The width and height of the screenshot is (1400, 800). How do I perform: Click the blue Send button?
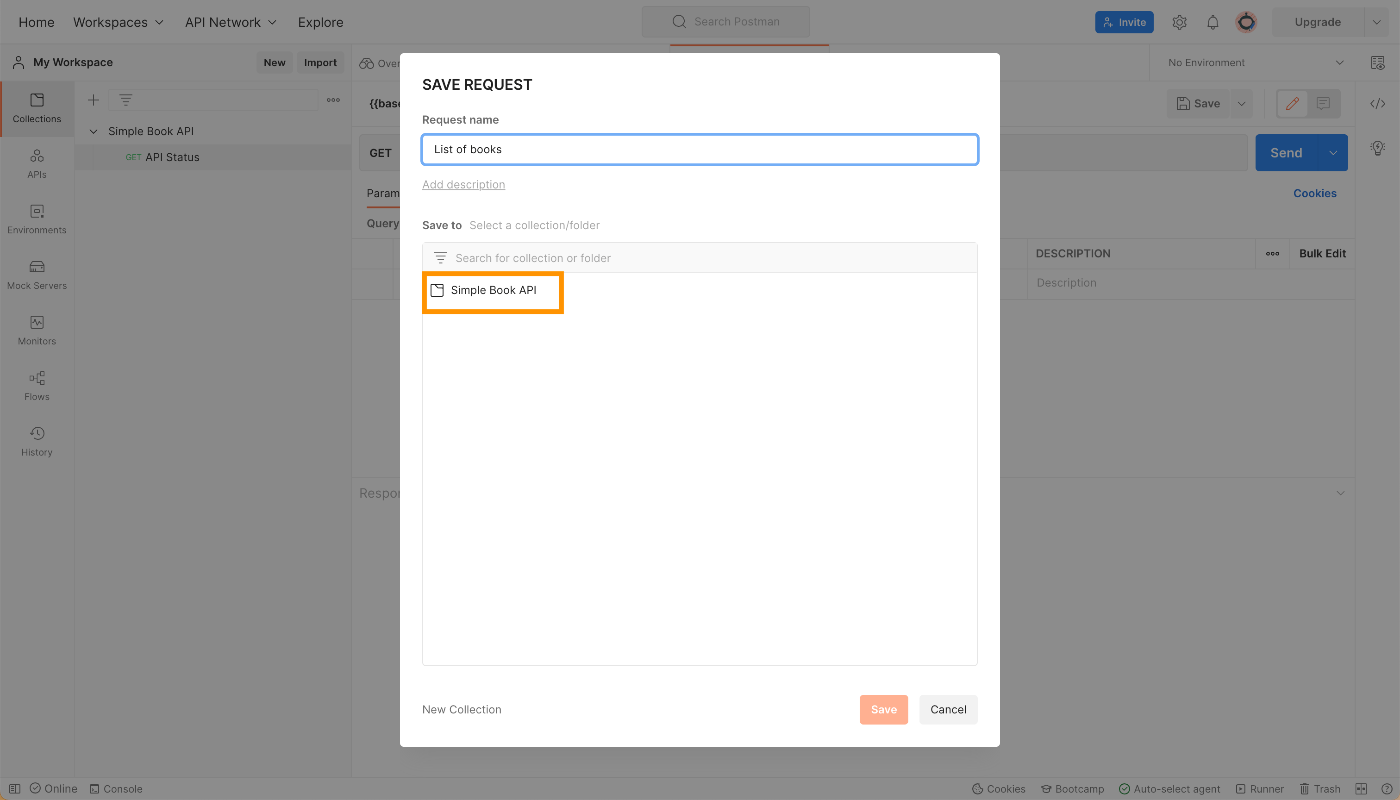coord(1287,153)
